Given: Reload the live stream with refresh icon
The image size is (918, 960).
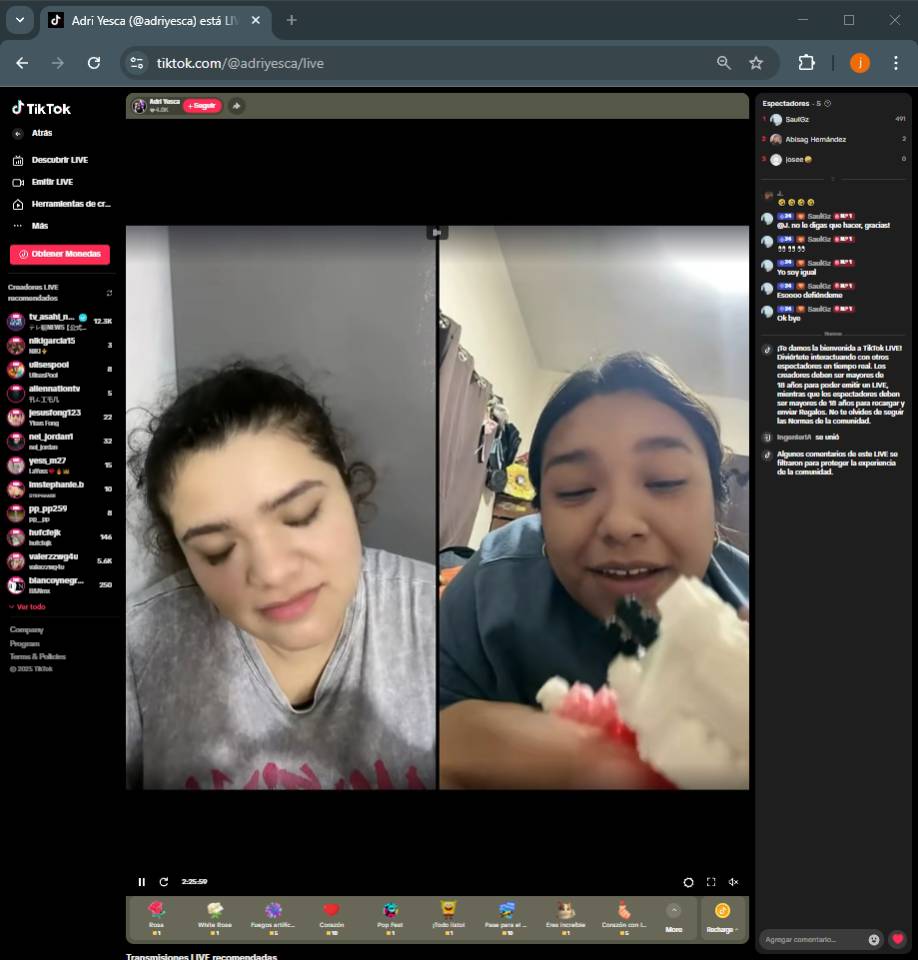Looking at the screenshot, I should coord(164,882).
